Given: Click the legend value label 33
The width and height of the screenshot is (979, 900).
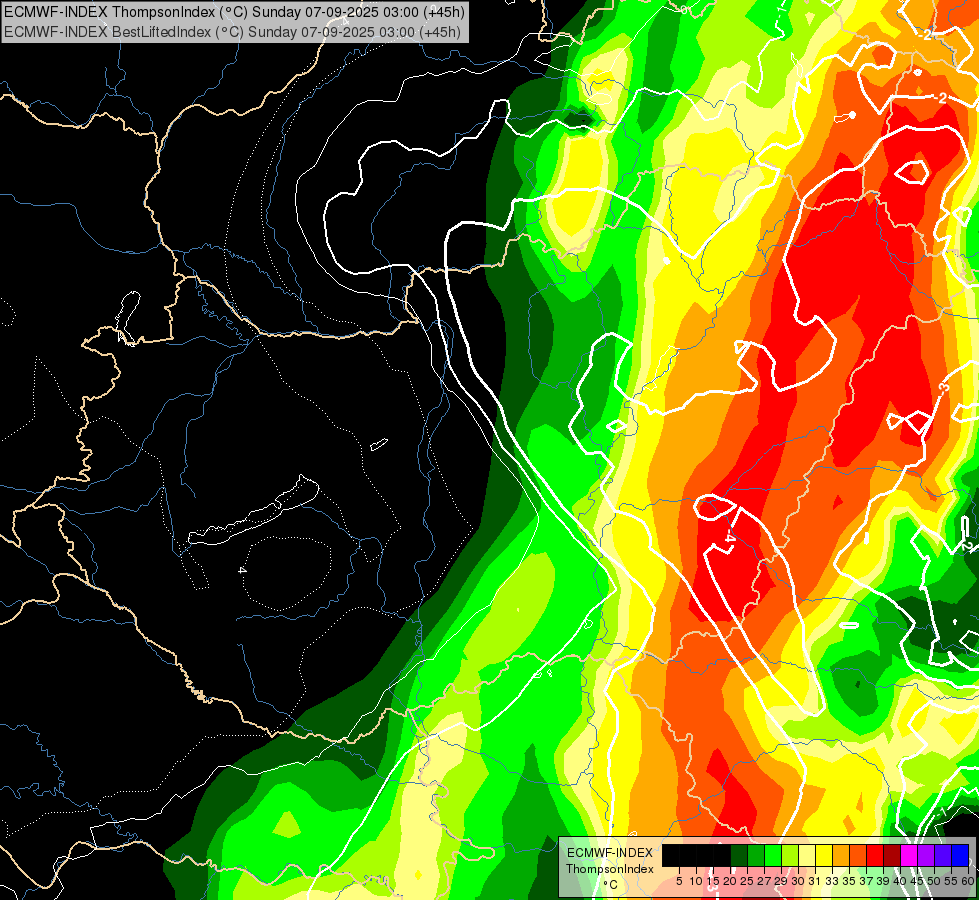Looking at the screenshot, I should 832,881.
